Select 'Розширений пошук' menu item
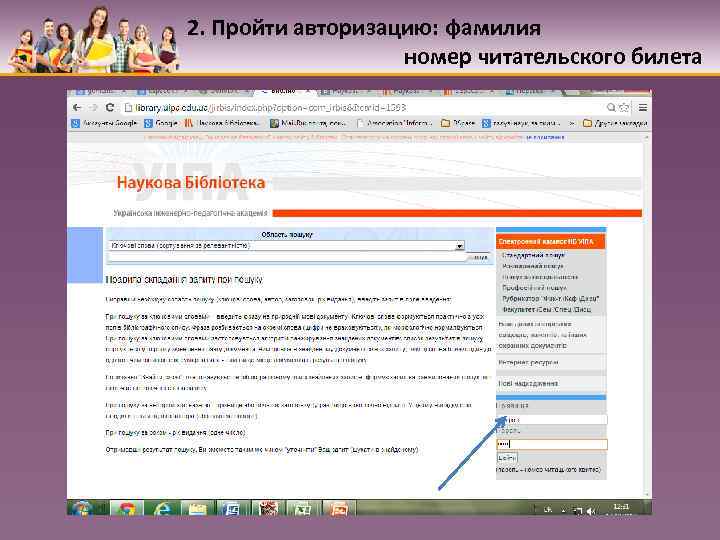The image size is (720, 540). [533, 266]
